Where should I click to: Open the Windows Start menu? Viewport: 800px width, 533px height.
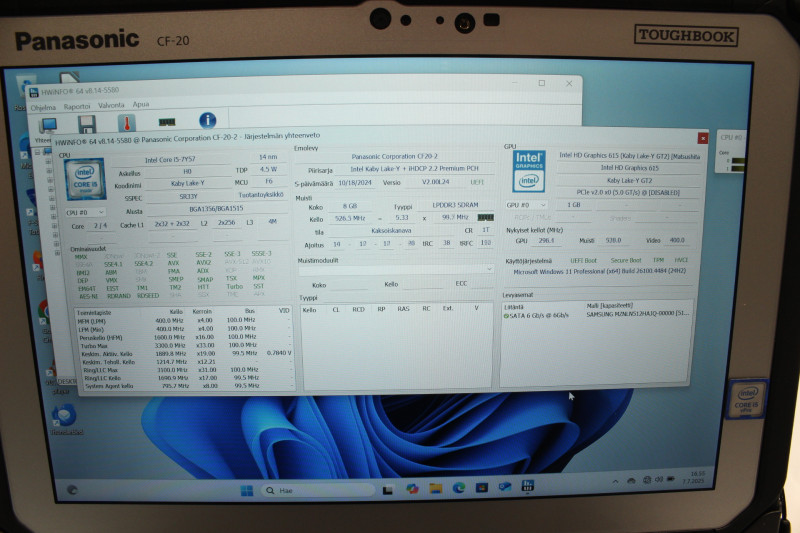[246, 491]
